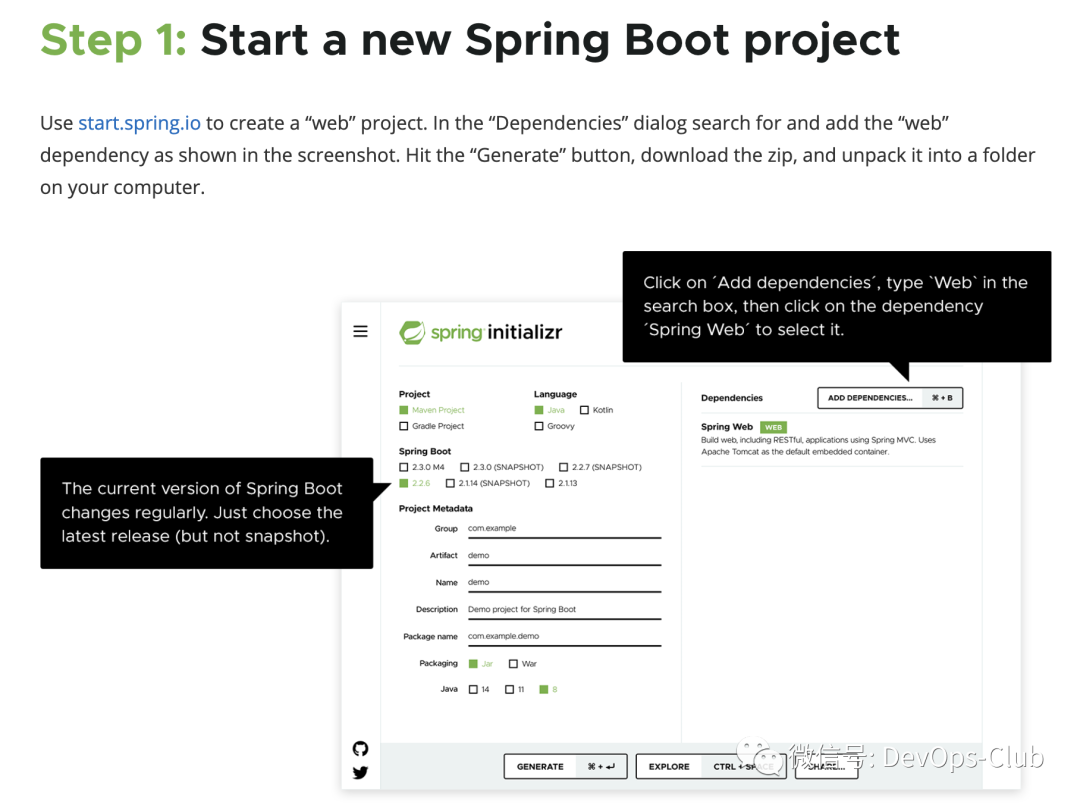Screen dimensions: 1080x808
Task: Click the EXPLORE button
Action: click(x=711, y=767)
